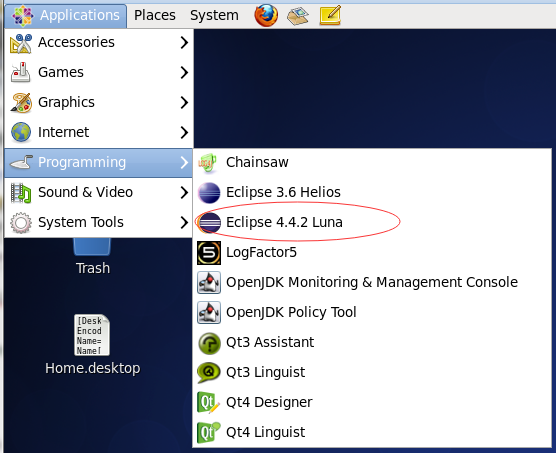Choose the Graphics category

point(99,102)
